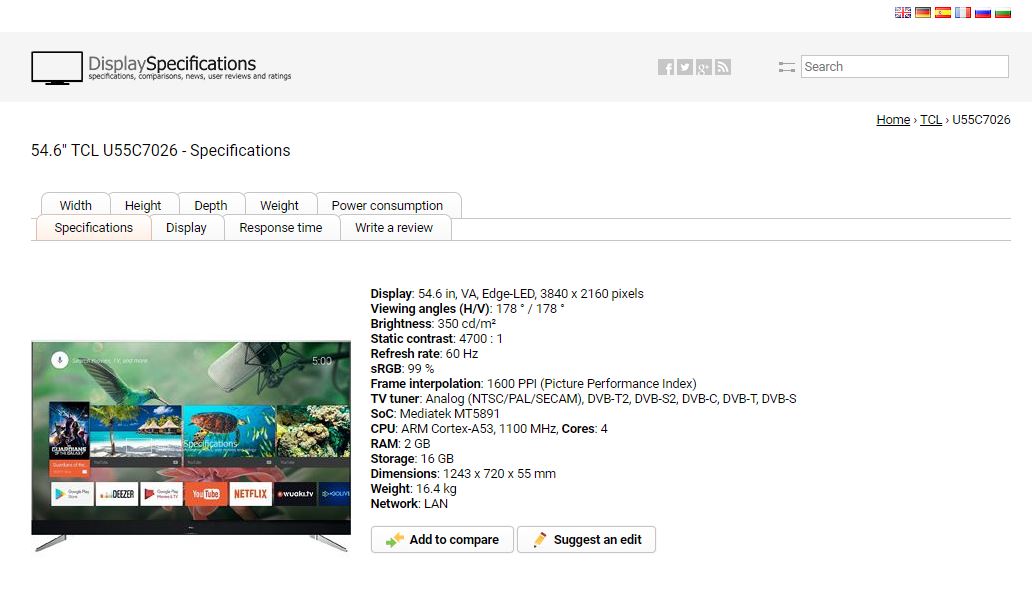Image resolution: width=1032 pixels, height=612 pixels.
Task: Open the Power consumption tab
Action: click(x=387, y=205)
